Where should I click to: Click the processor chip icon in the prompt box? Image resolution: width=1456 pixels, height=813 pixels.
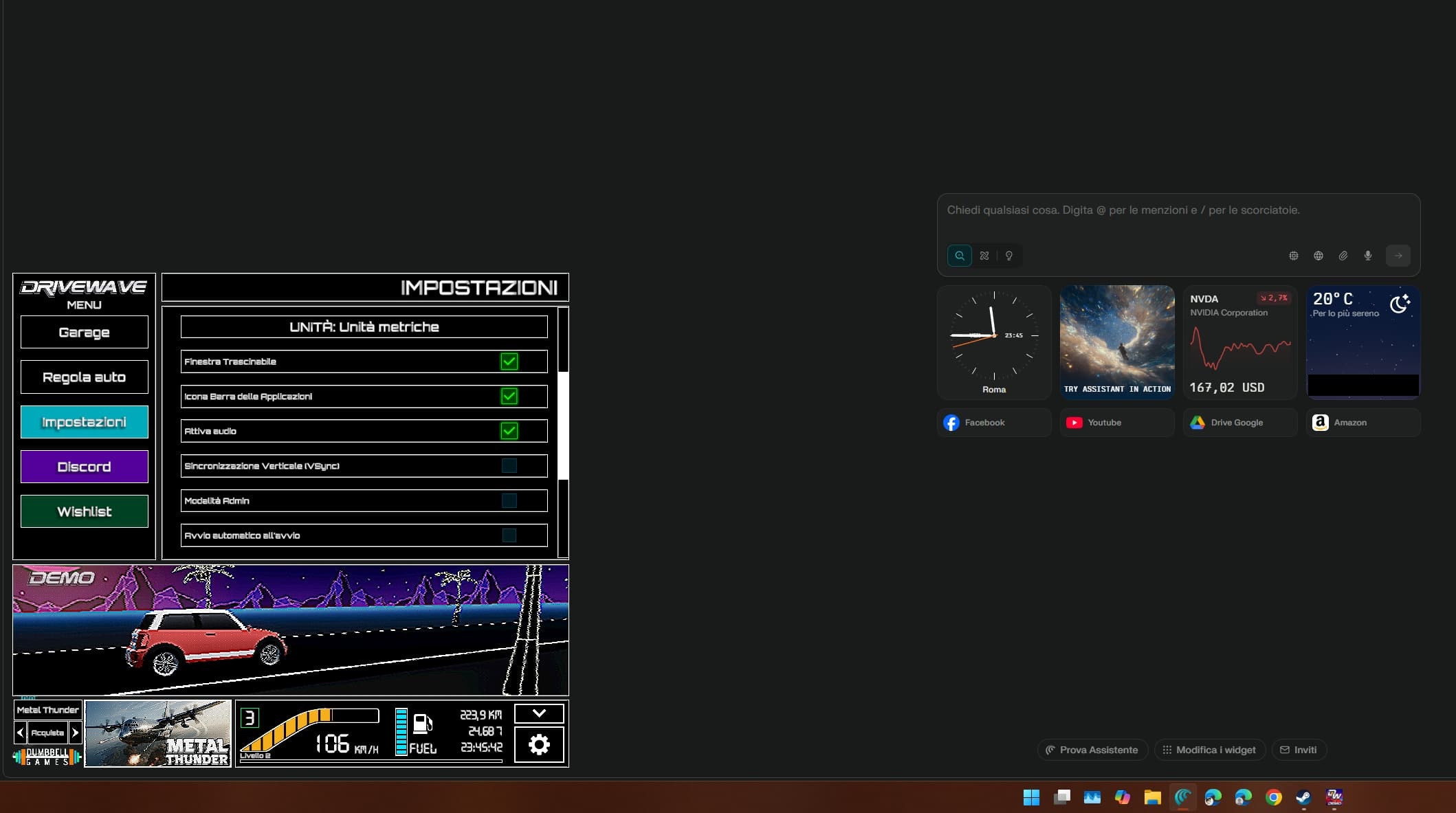tap(1294, 256)
